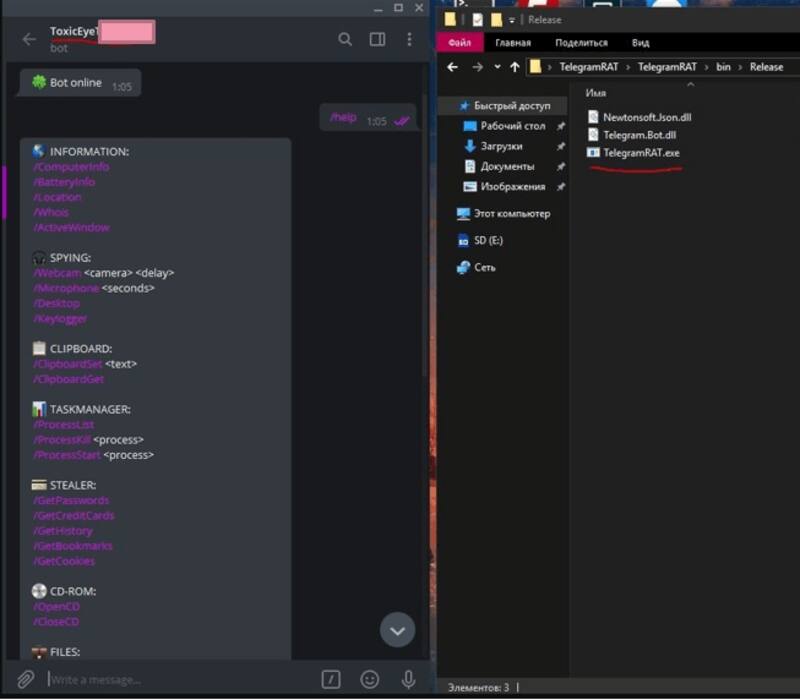Select the Загрузки folder in sidebar
The image size is (800, 700).
point(502,146)
